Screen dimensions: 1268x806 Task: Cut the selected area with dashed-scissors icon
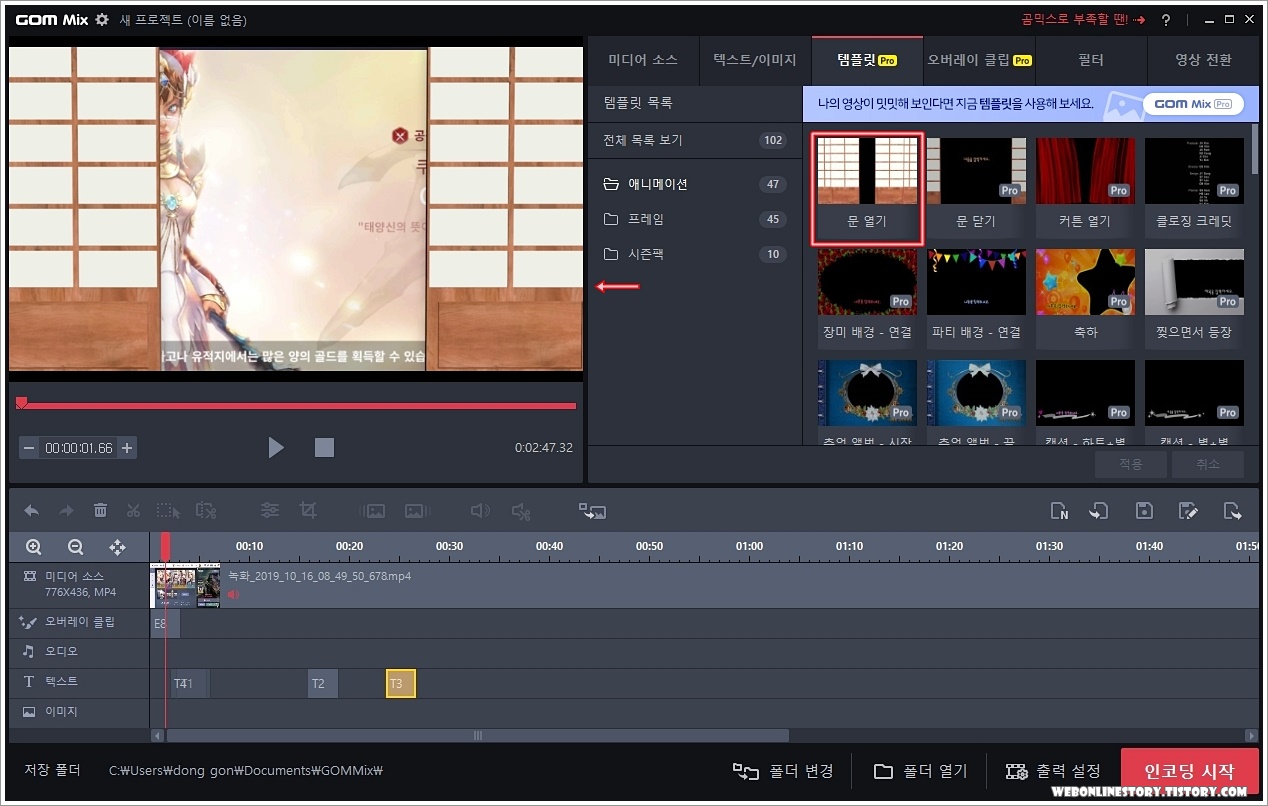coord(206,511)
